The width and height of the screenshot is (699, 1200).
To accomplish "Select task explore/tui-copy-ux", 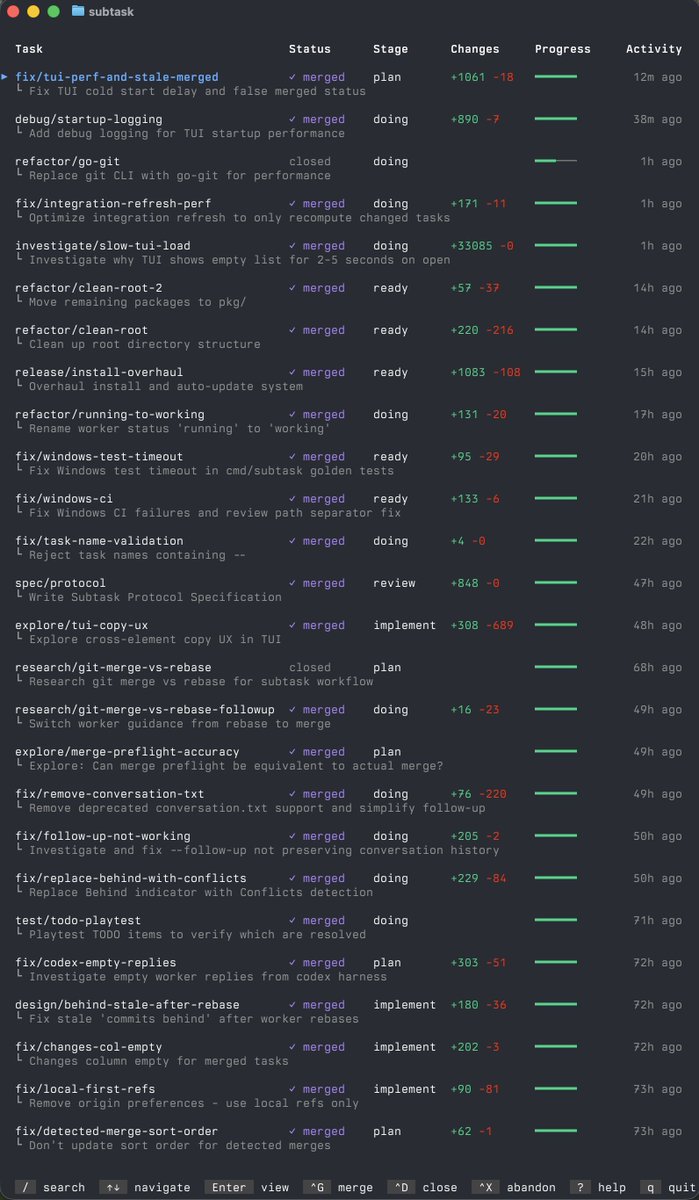I will pos(82,625).
